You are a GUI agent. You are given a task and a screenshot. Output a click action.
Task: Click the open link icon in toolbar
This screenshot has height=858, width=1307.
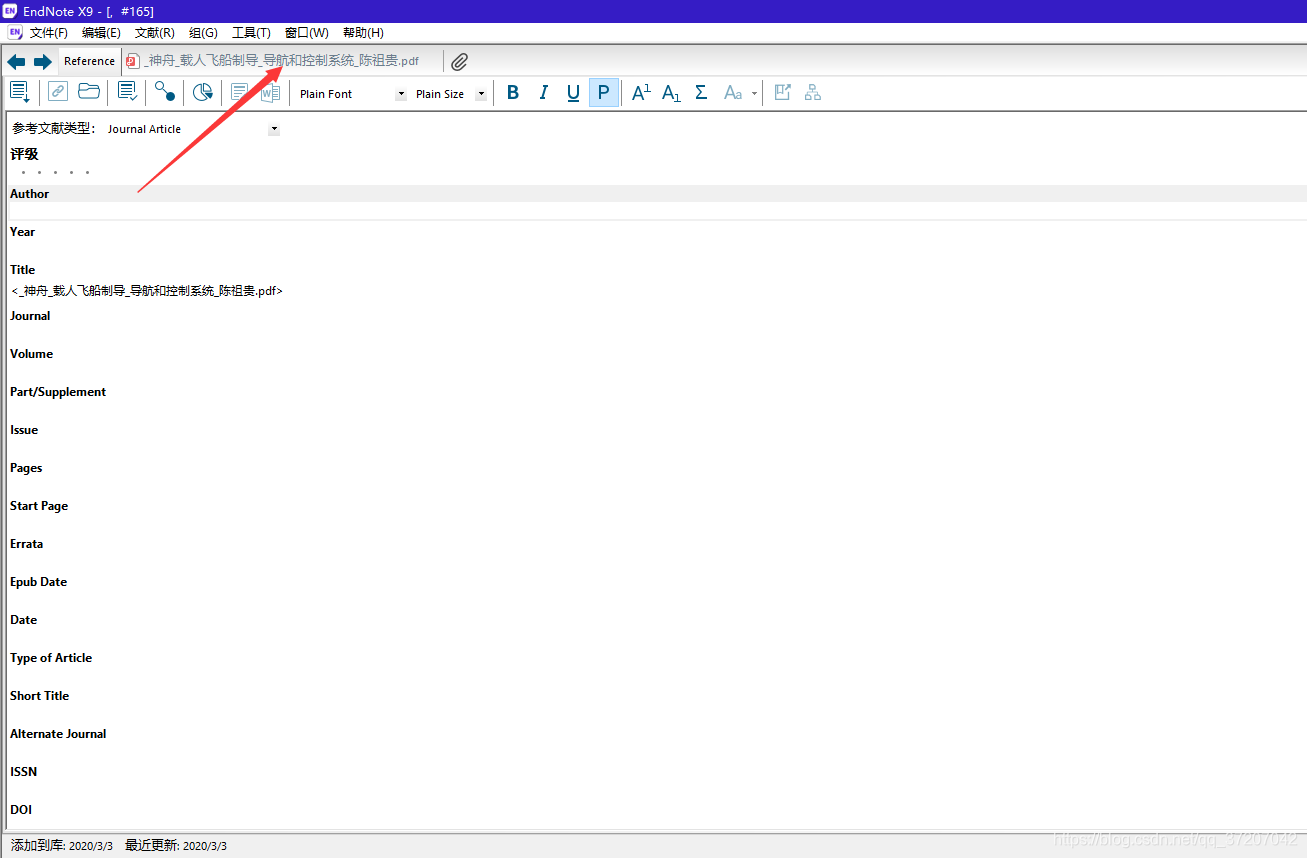58,92
